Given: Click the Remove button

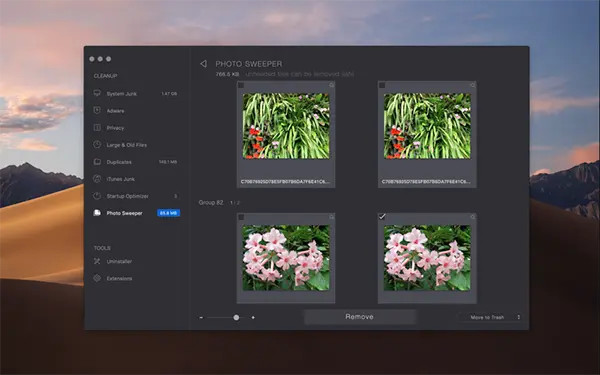Looking at the screenshot, I should [360, 317].
